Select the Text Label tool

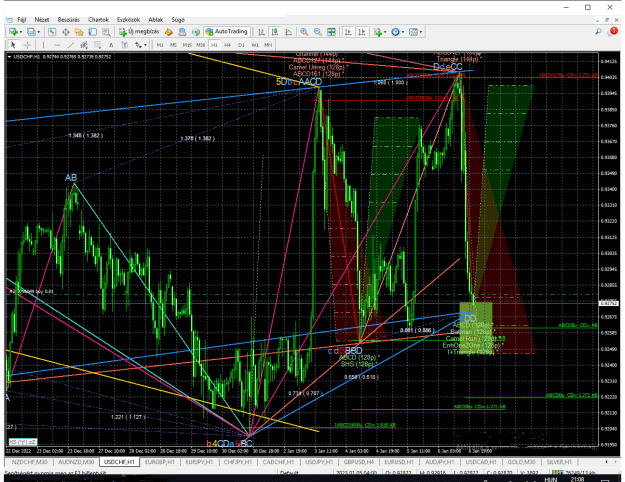(125, 45)
